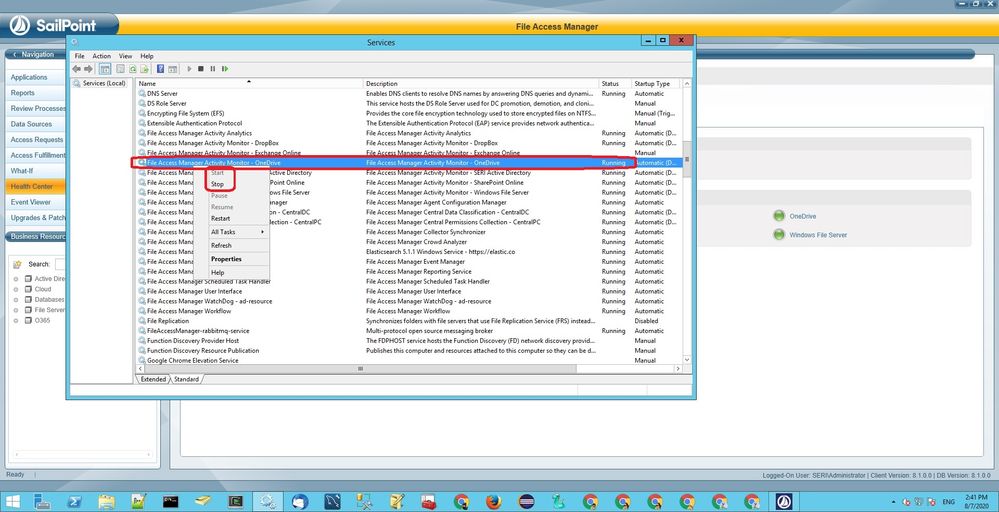The height and width of the screenshot is (512, 999).
Task: Click the Forward arrow in Services toolbar
Action: (x=89, y=69)
